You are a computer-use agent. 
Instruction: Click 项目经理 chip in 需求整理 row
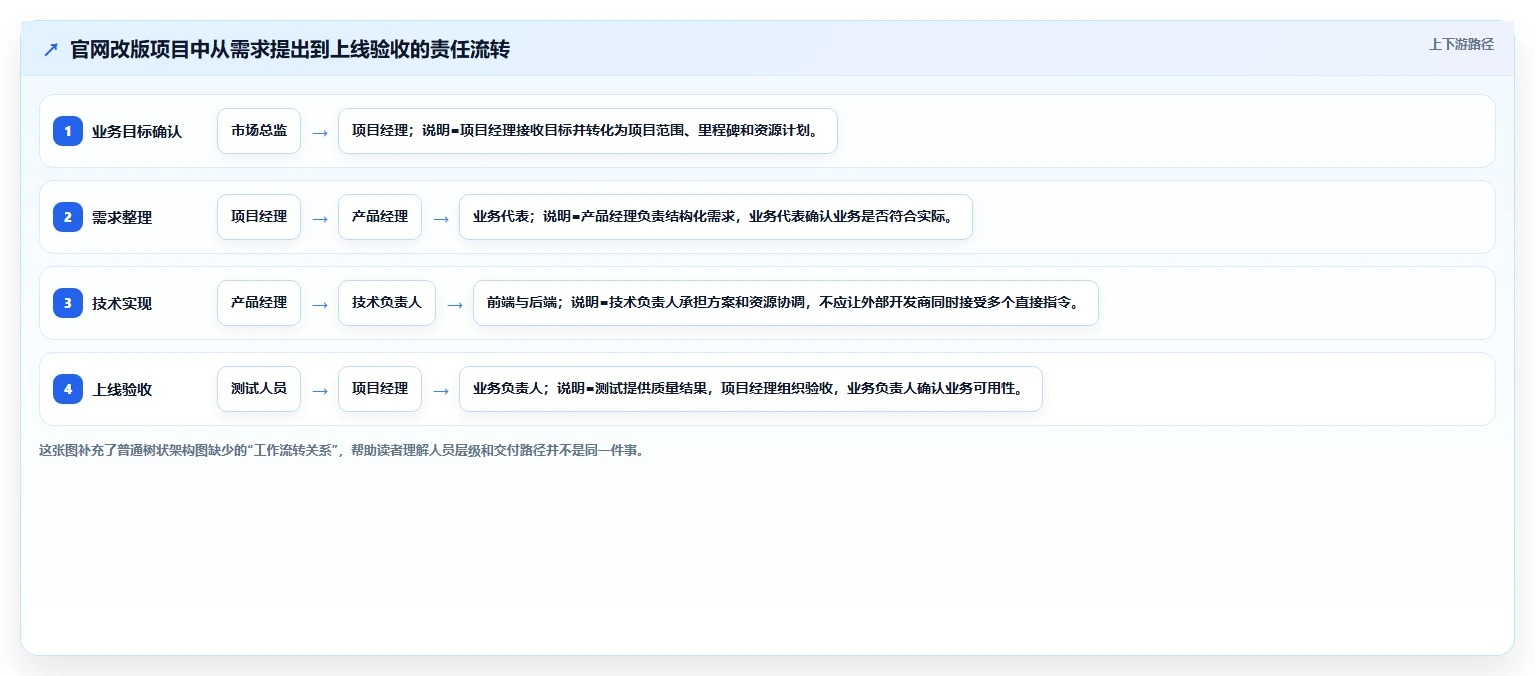click(259, 217)
